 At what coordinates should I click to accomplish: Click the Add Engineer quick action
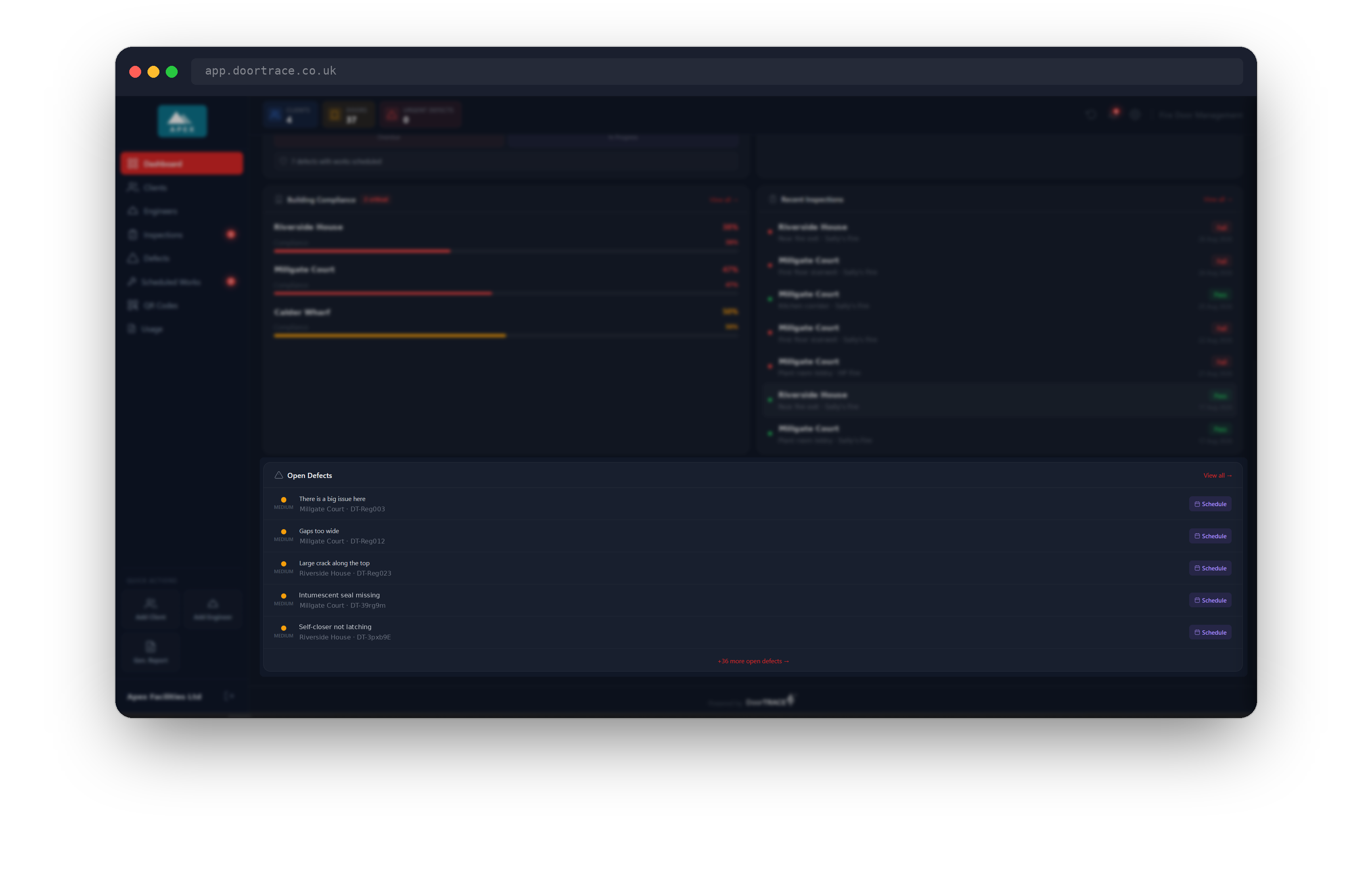pos(213,610)
